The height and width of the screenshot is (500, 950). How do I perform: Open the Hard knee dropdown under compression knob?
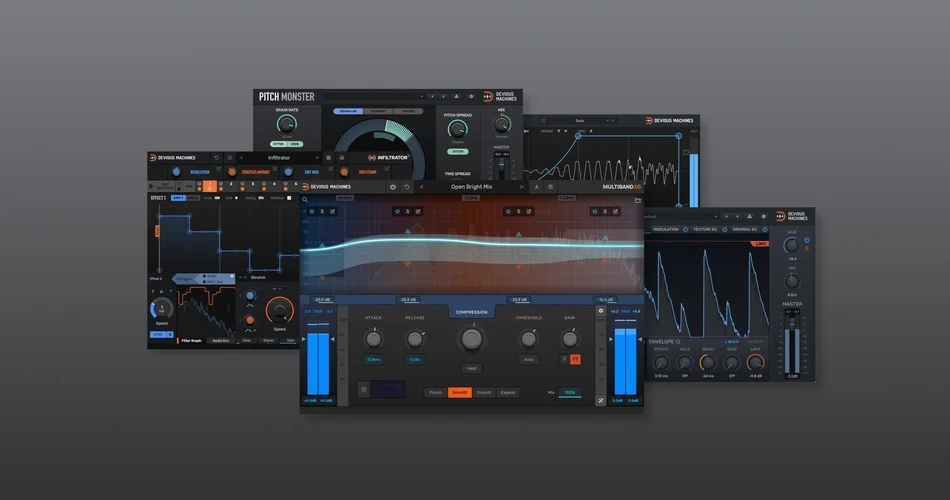coord(471,368)
